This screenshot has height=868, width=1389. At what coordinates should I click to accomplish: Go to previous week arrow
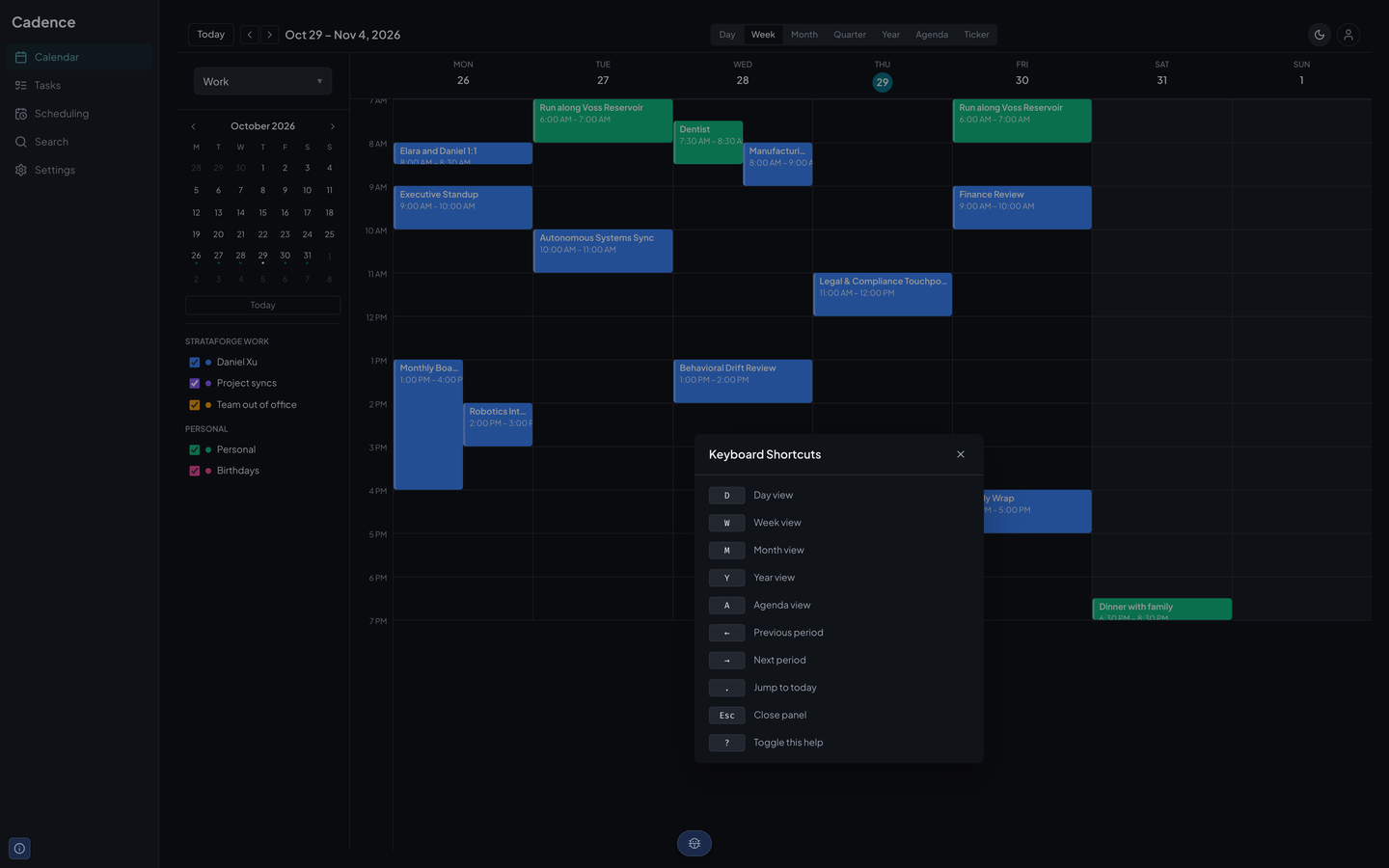click(250, 35)
